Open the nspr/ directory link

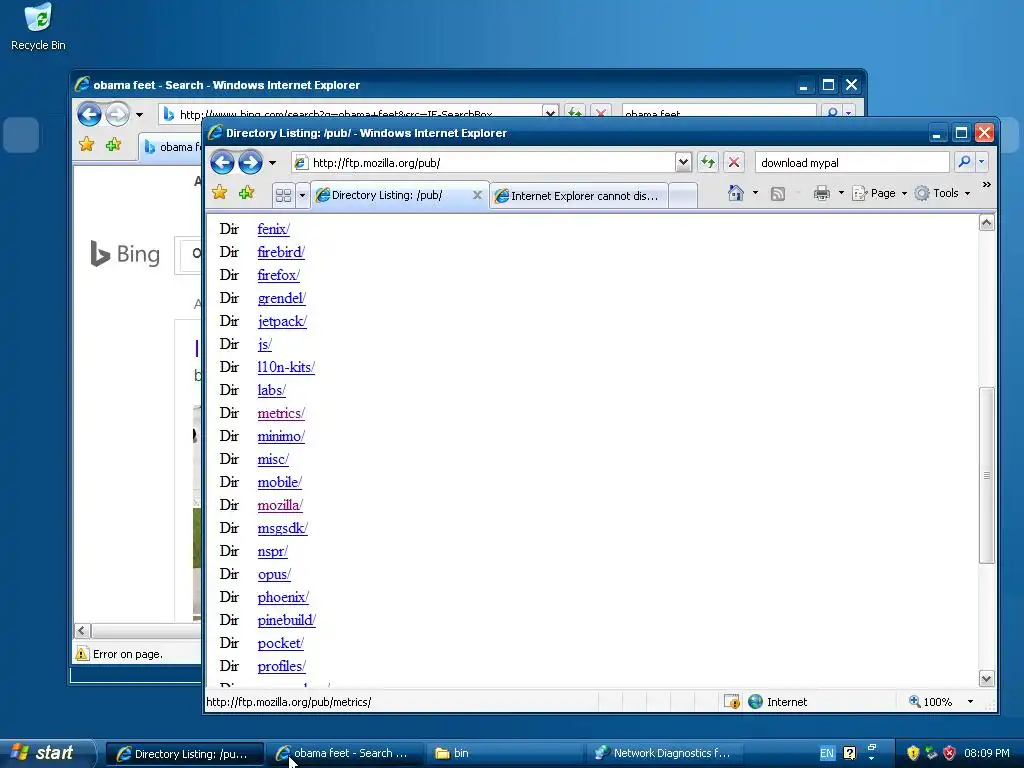(272, 551)
